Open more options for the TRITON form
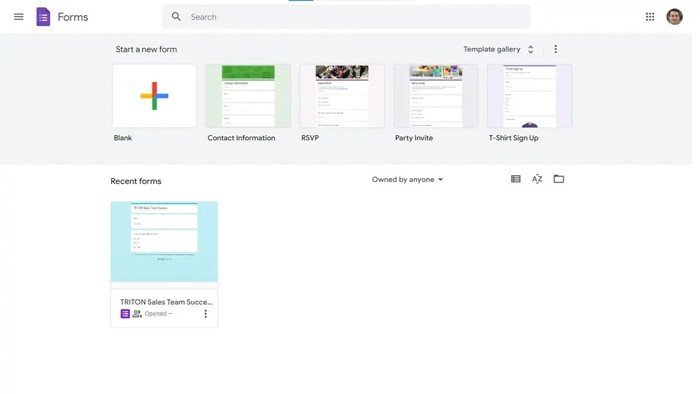This screenshot has height=394, width=700. coord(205,314)
